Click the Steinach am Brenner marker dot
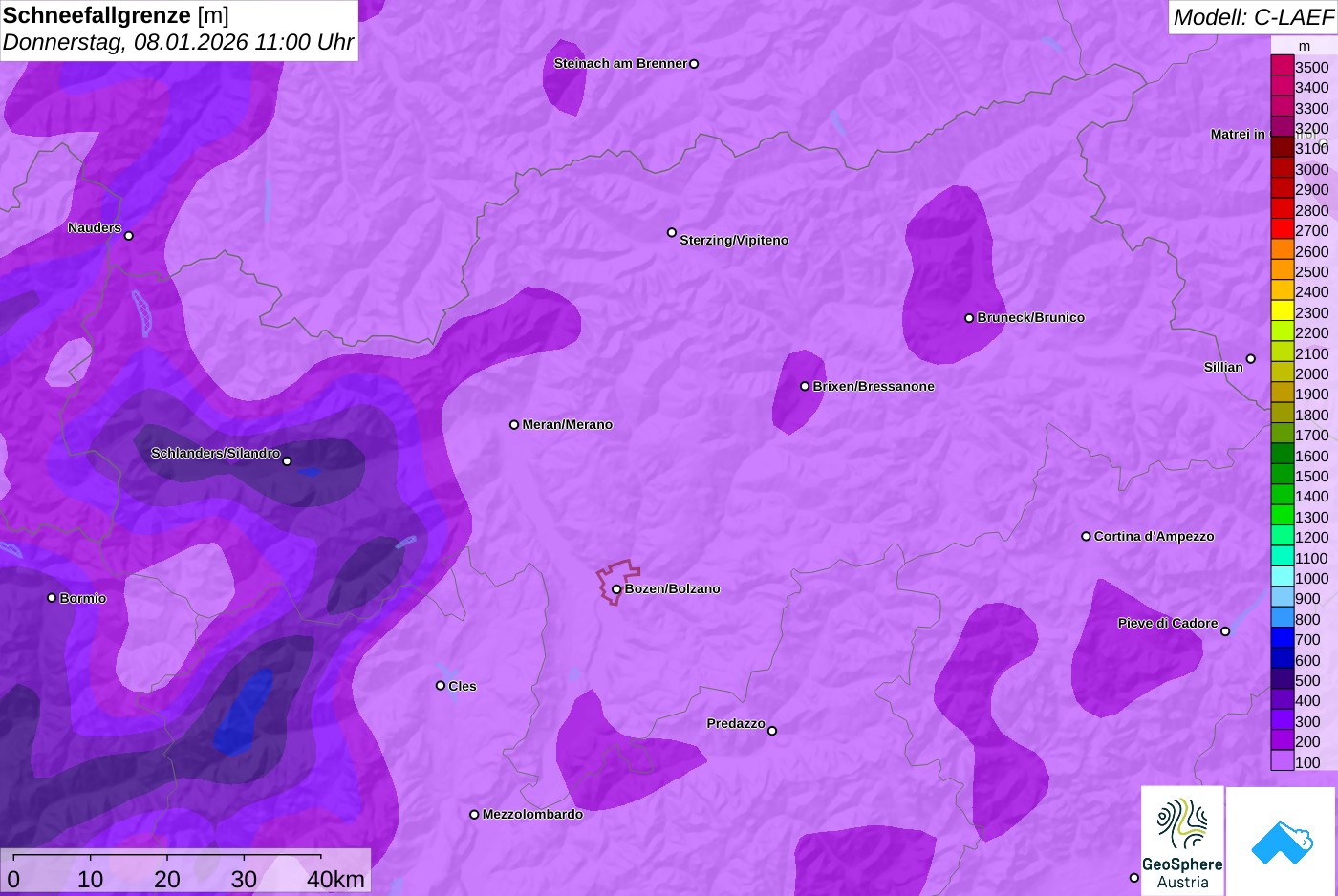Image resolution: width=1338 pixels, height=896 pixels. (x=694, y=64)
